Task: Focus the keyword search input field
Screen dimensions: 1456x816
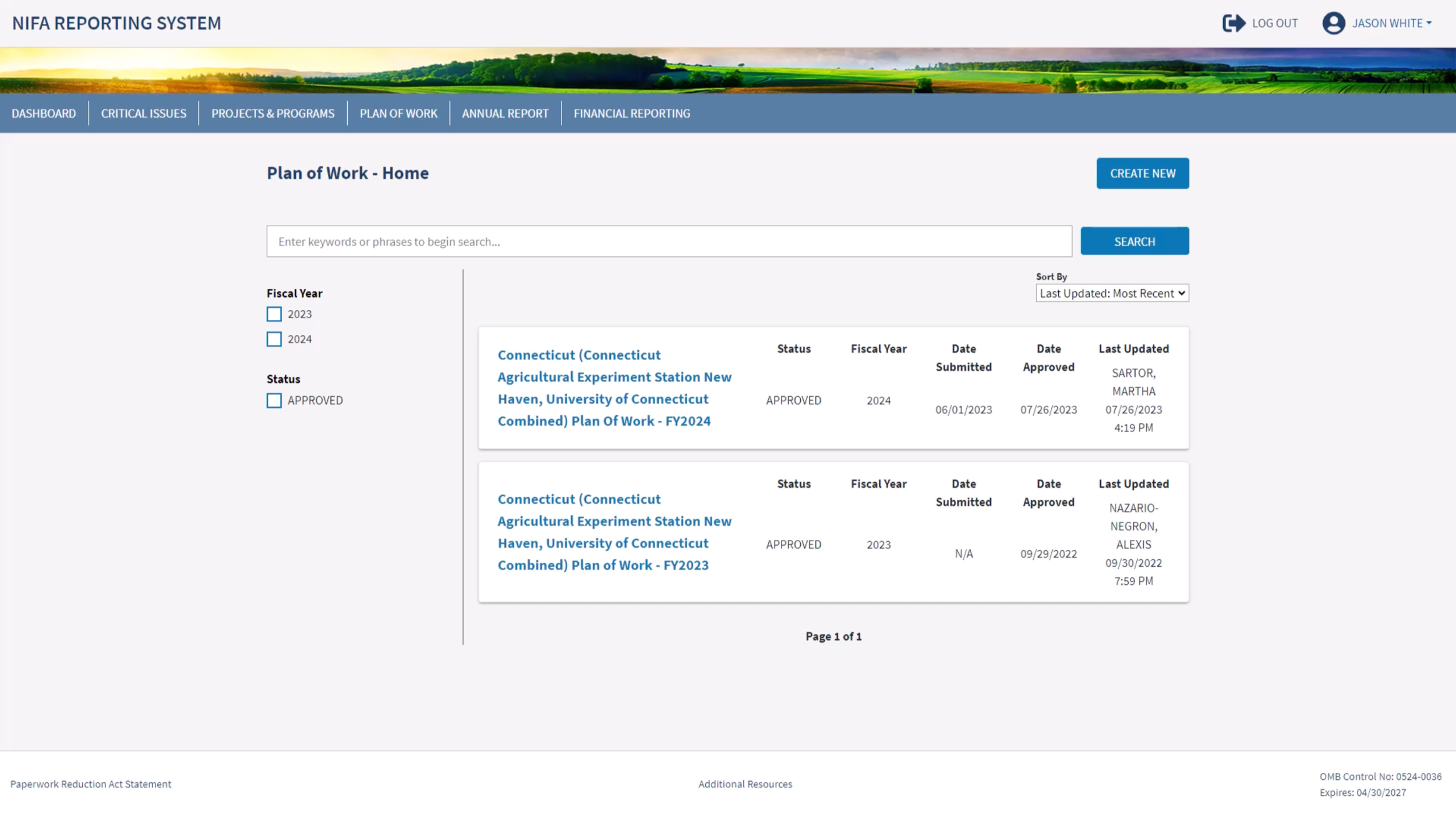Action: [x=669, y=242]
